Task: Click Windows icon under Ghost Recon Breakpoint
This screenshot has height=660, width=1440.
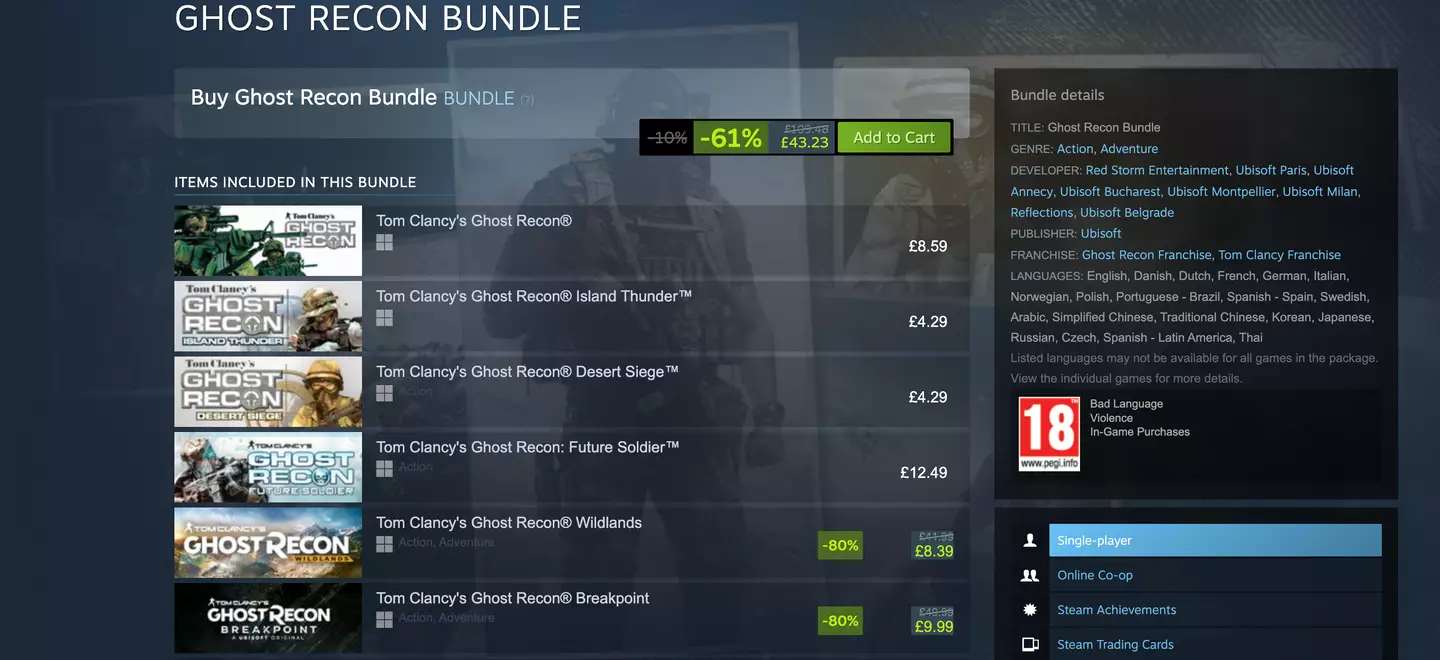Action: [384, 620]
